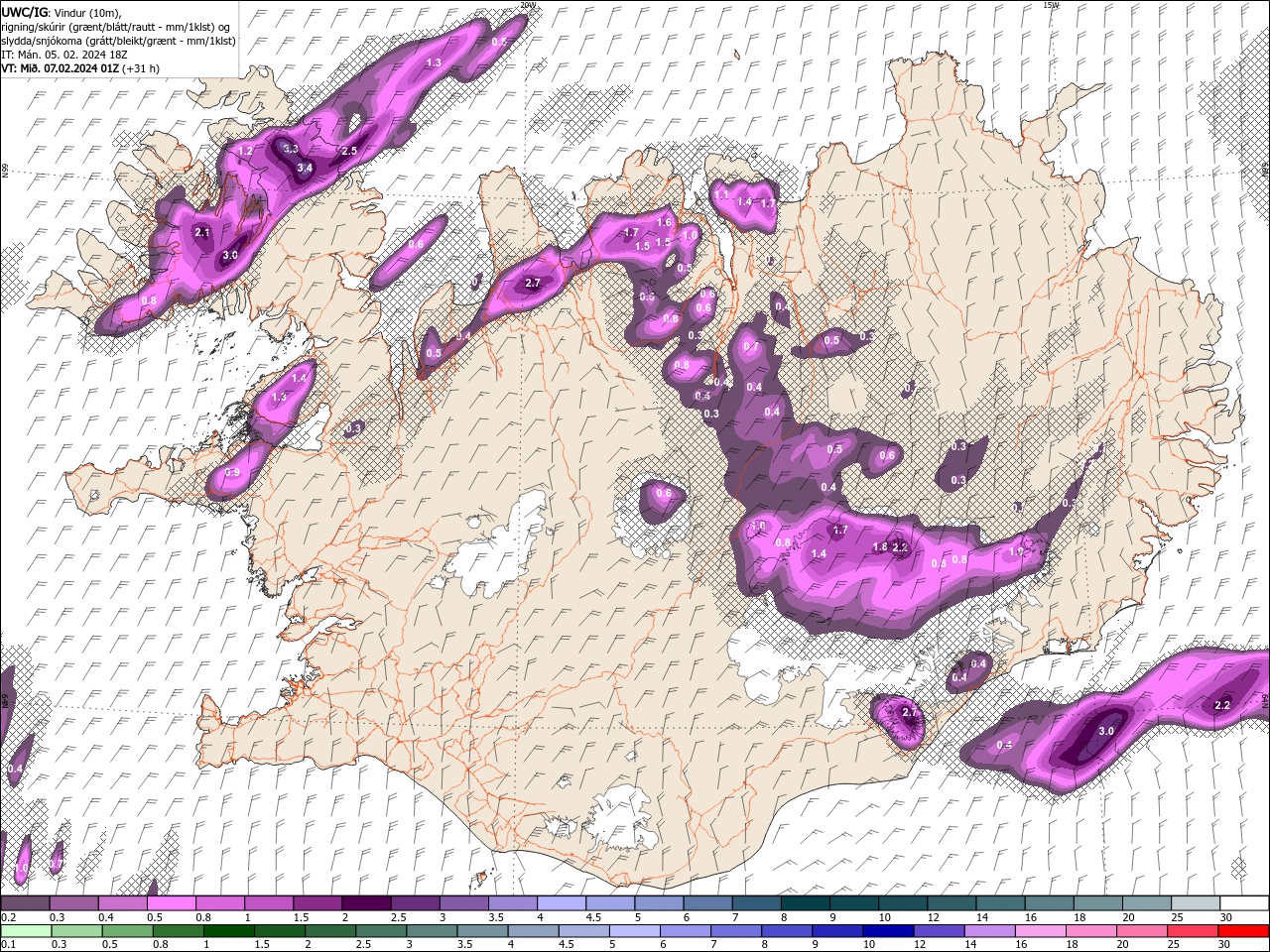
Task: Click the '3.4' precipitation value on map
Action: pyautogui.click(x=306, y=169)
